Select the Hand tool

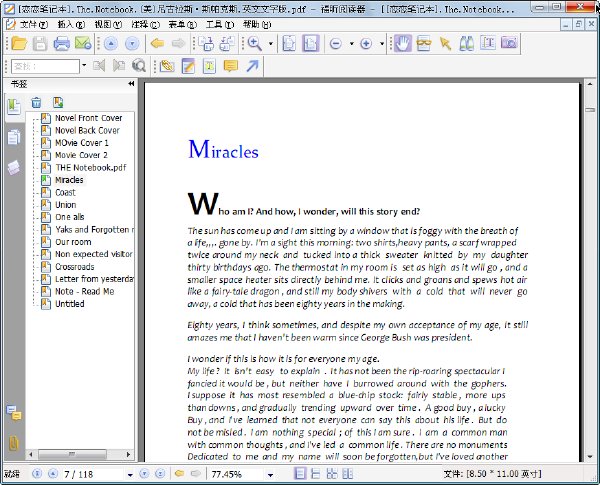403,43
